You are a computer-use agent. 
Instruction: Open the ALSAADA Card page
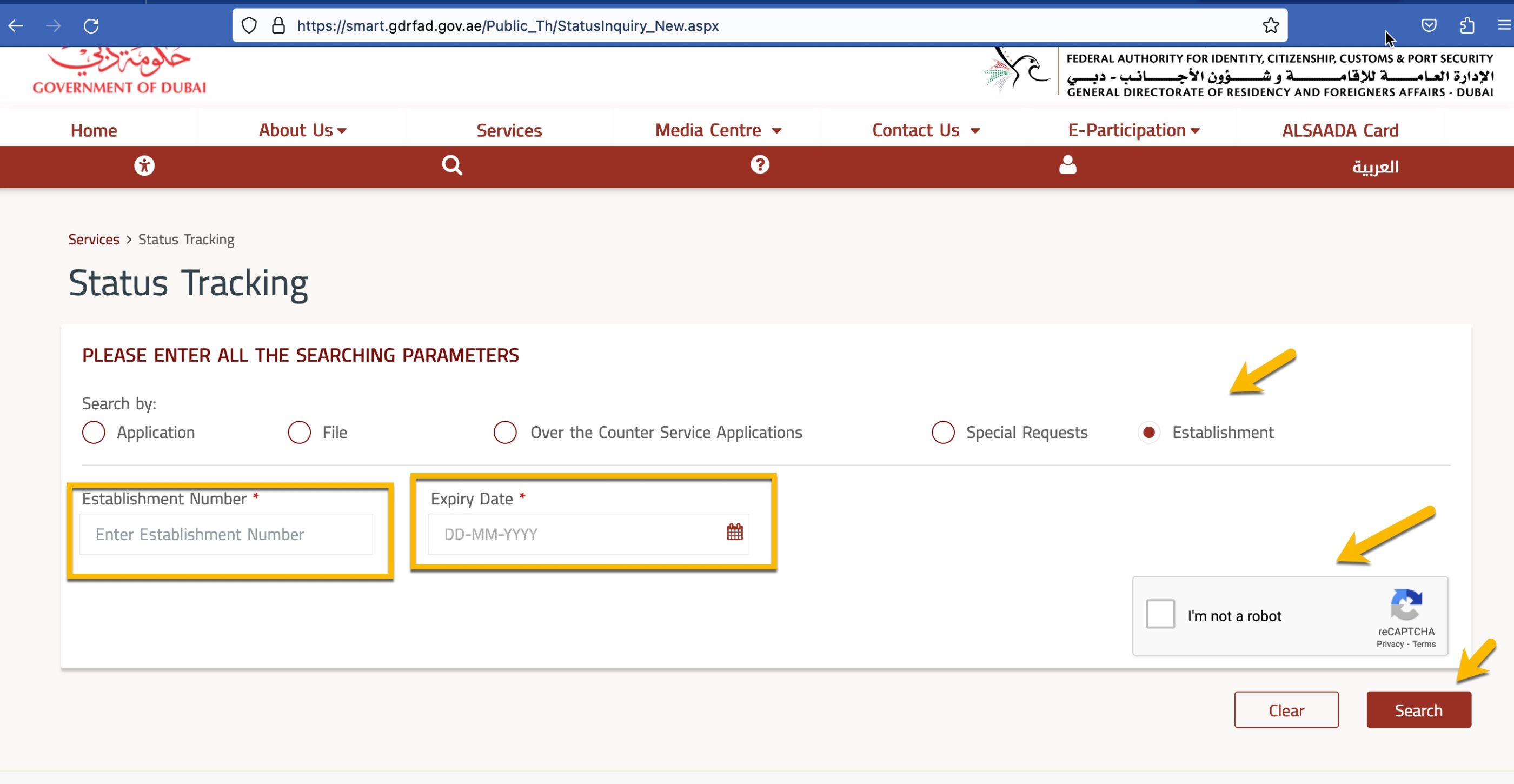coord(1340,130)
